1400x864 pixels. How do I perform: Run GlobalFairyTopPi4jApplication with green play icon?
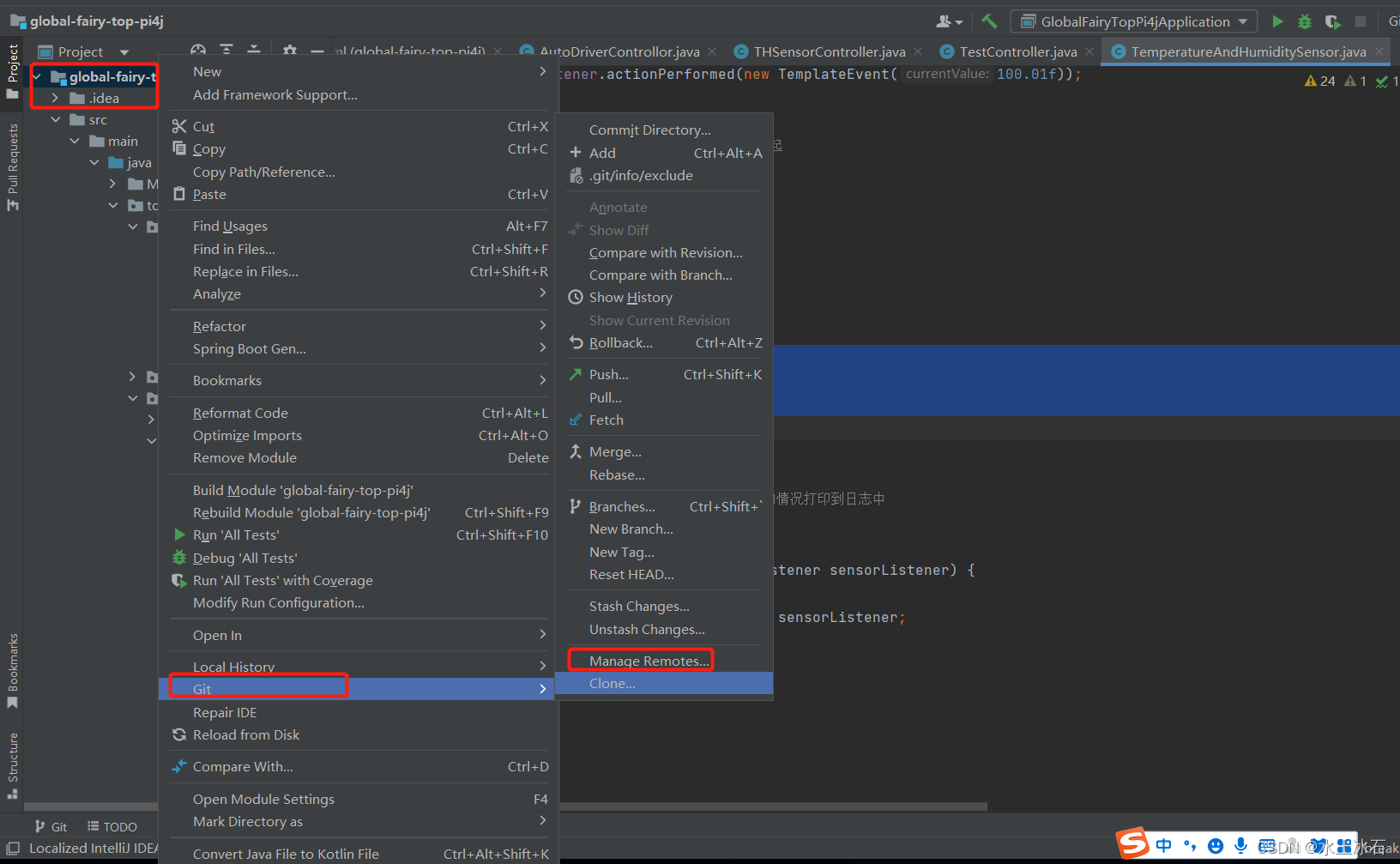(1277, 21)
